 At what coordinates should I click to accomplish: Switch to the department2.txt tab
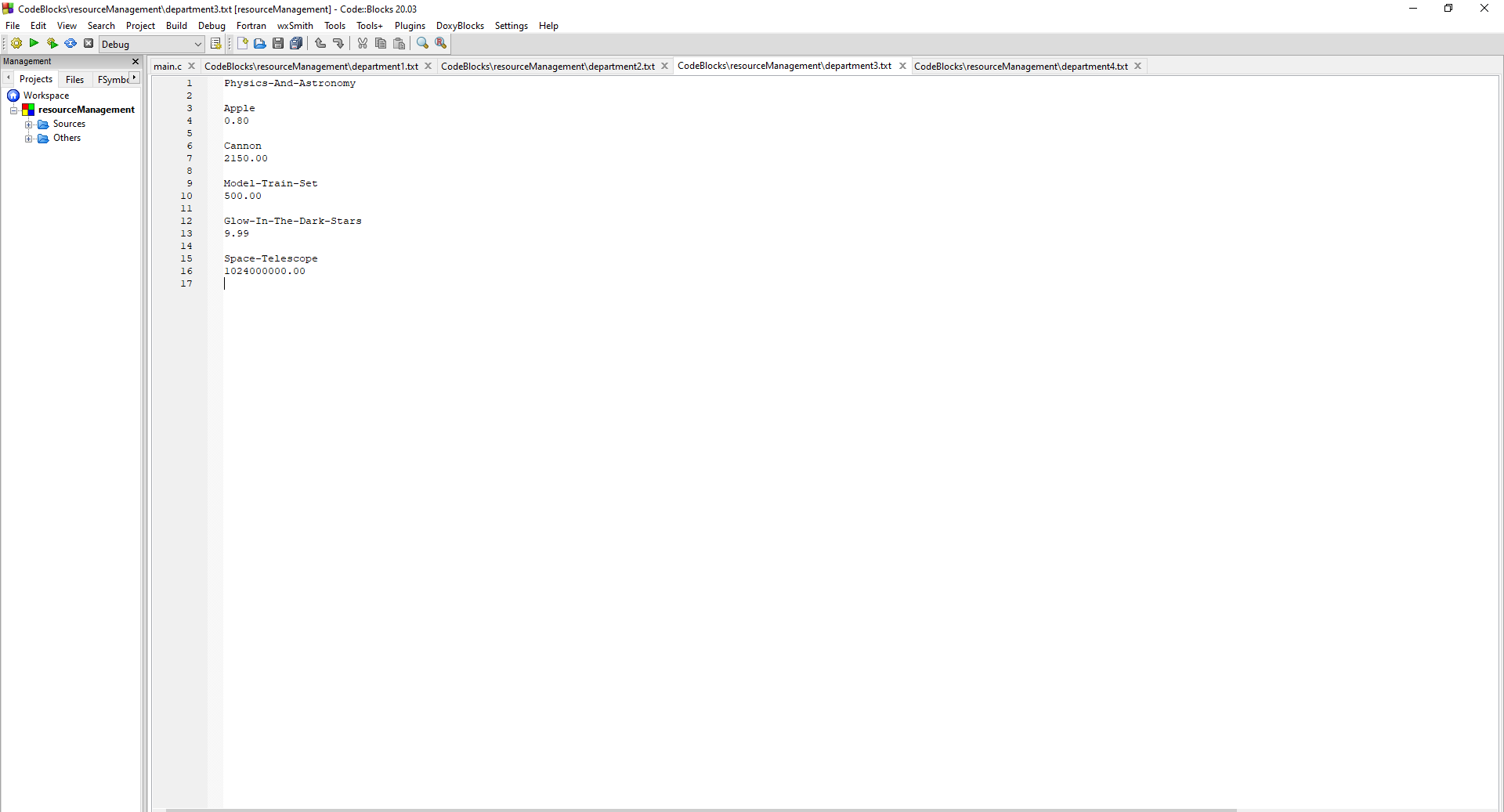[x=548, y=66]
